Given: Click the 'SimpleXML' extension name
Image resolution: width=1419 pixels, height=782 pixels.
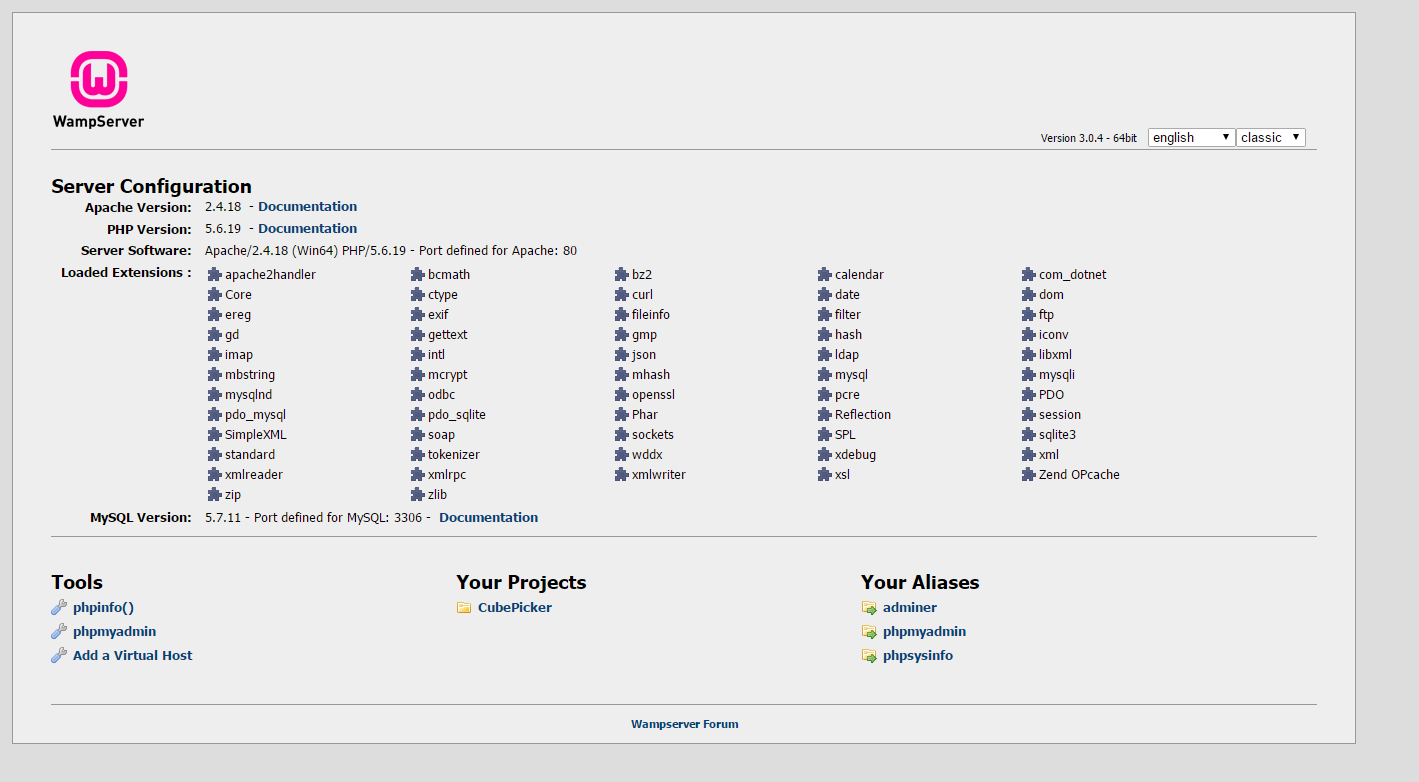Looking at the screenshot, I should coord(256,435).
